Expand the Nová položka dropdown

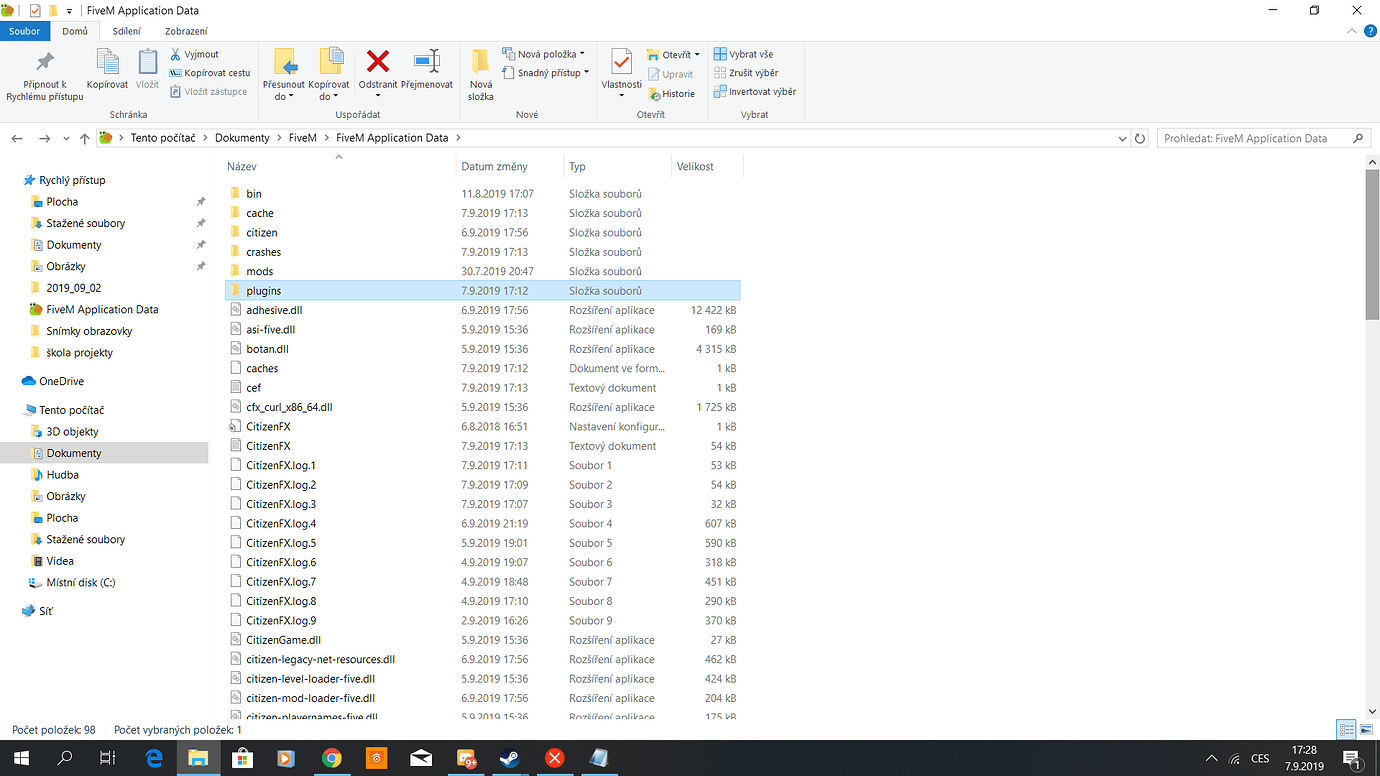tap(582, 54)
